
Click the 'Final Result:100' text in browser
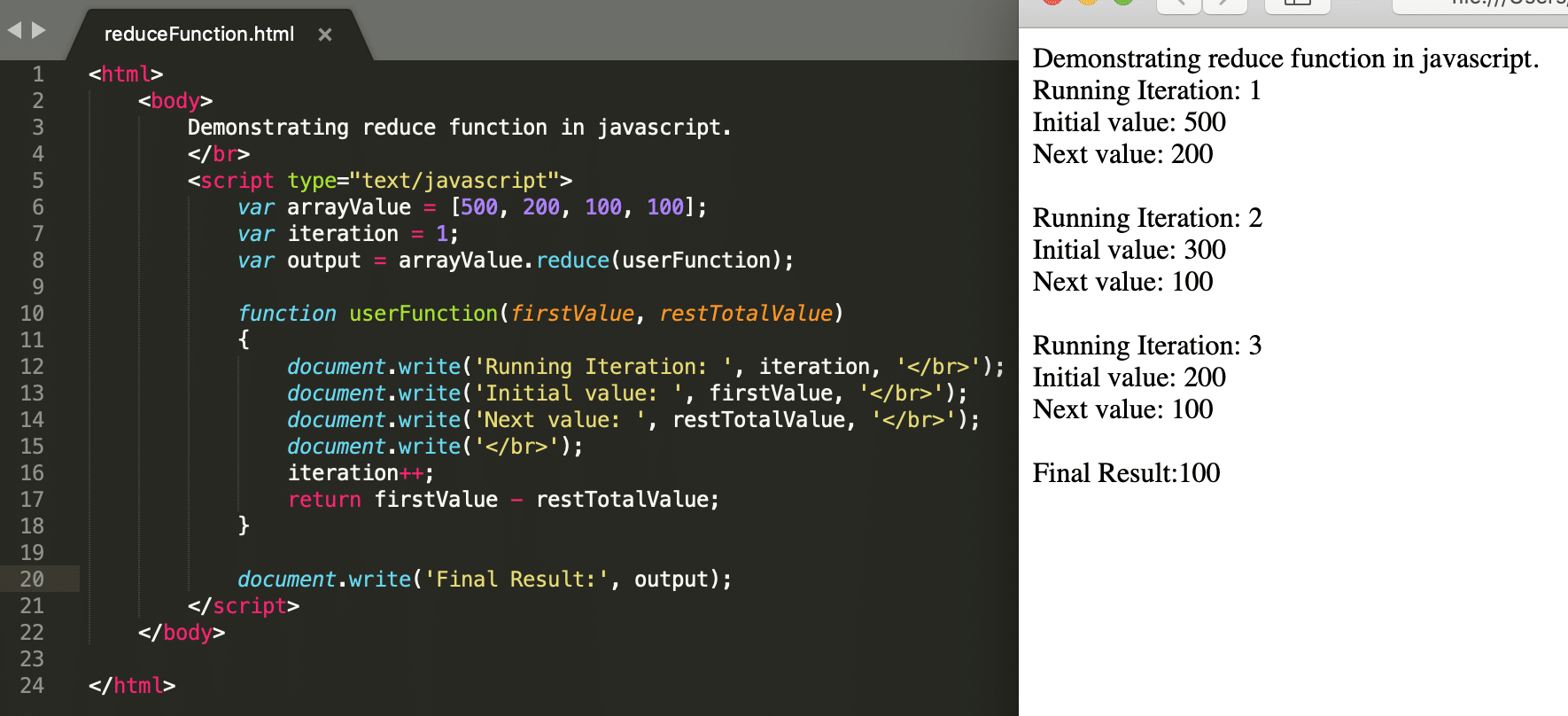[x=1126, y=473]
